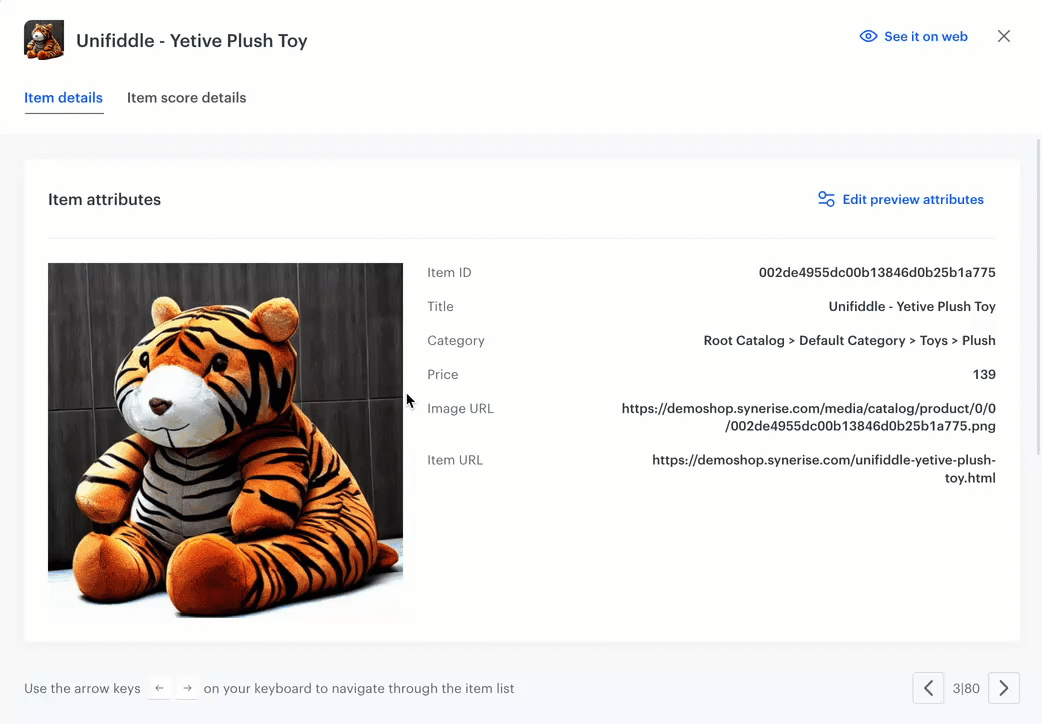Click Edit preview attributes
This screenshot has height=724, width=1042.
[912, 199]
